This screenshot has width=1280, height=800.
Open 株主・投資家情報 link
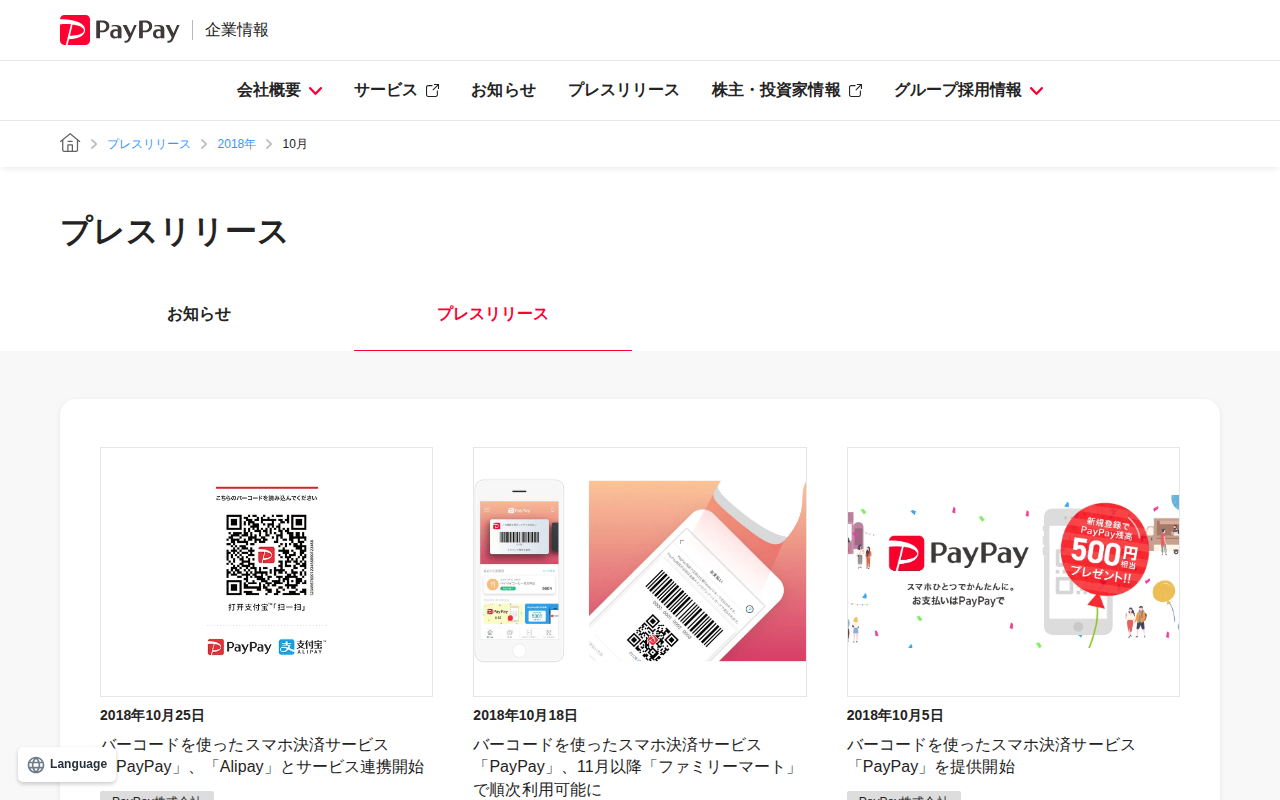787,90
